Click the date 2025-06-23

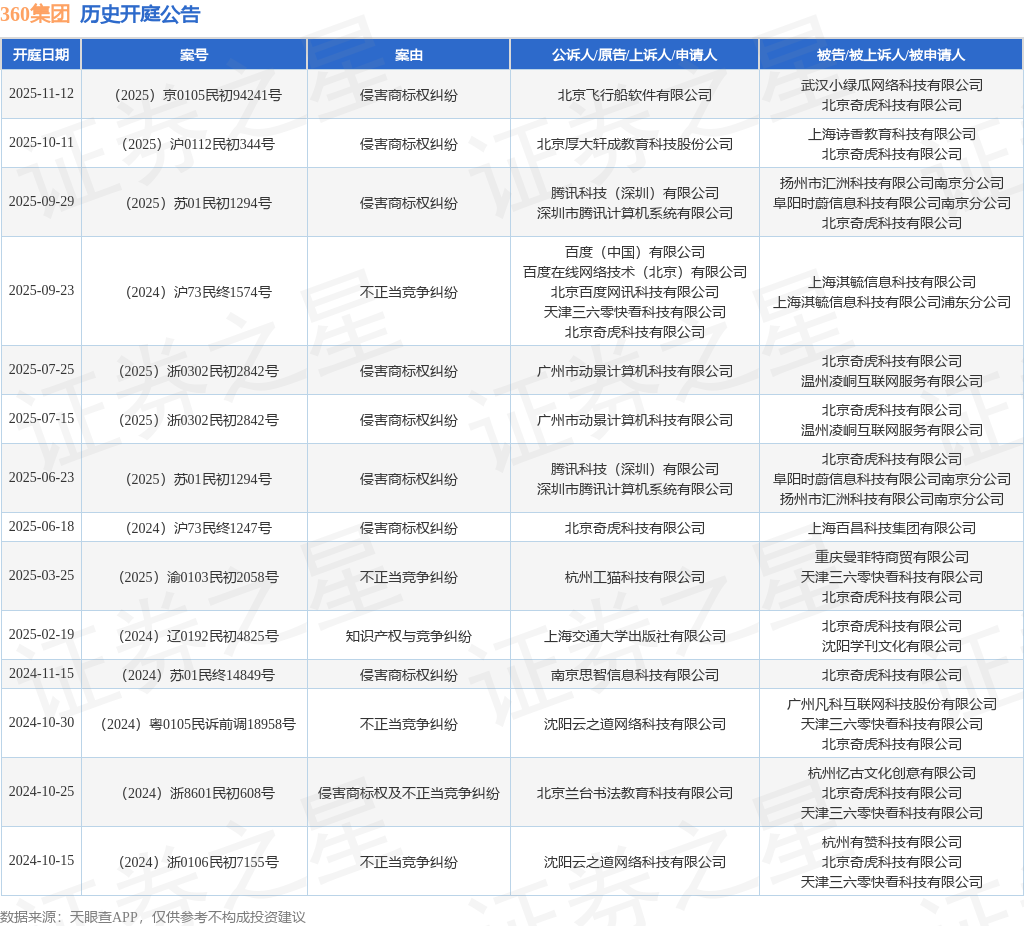(41, 477)
